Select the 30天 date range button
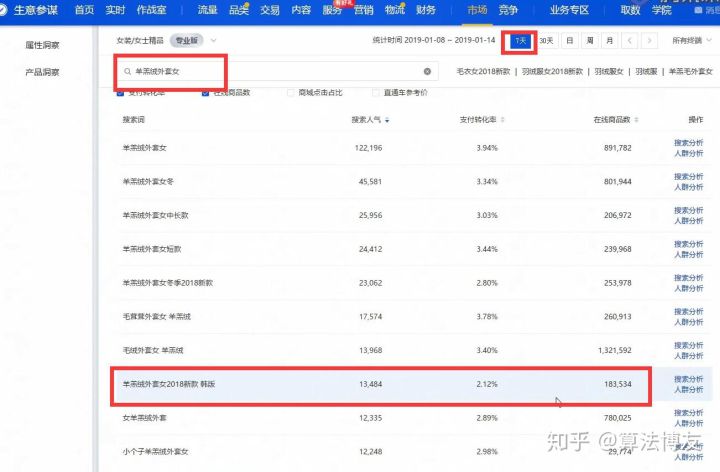This screenshot has height=472, width=720. tap(546, 41)
